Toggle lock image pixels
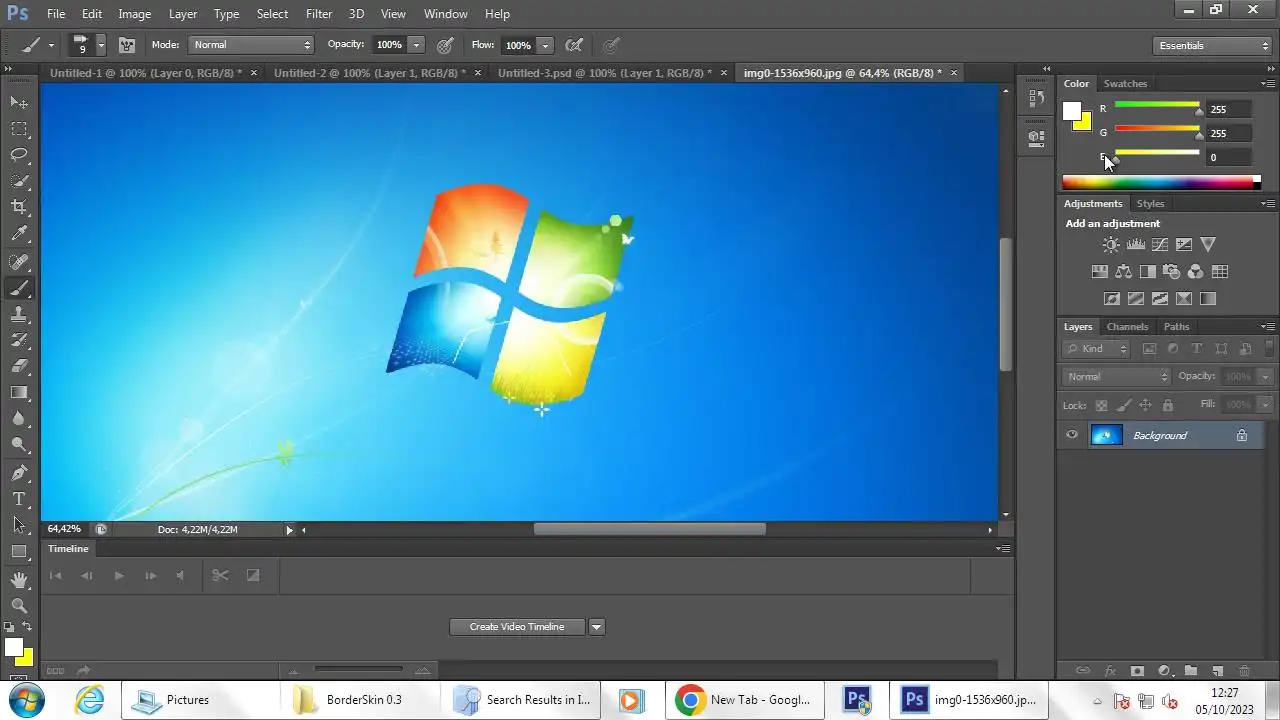Screen dimensions: 1280x720 [1123, 405]
